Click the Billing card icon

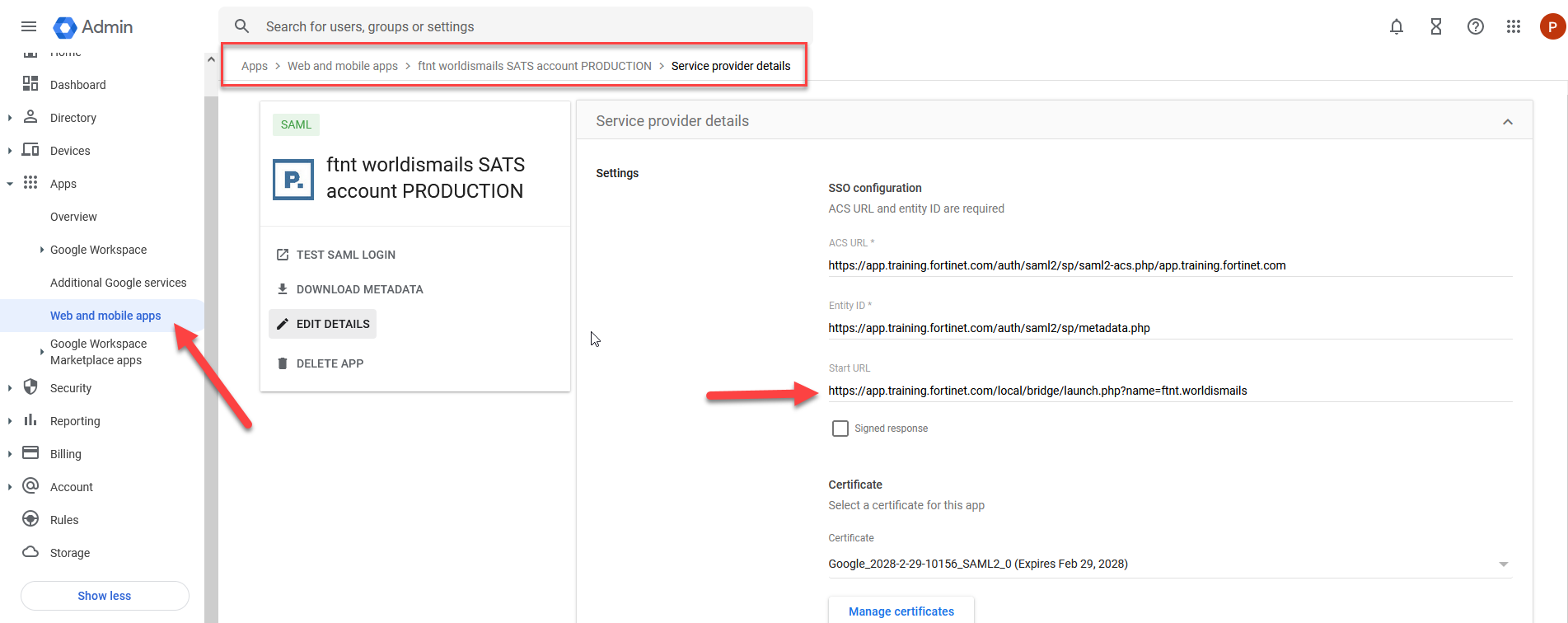[x=30, y=453]
